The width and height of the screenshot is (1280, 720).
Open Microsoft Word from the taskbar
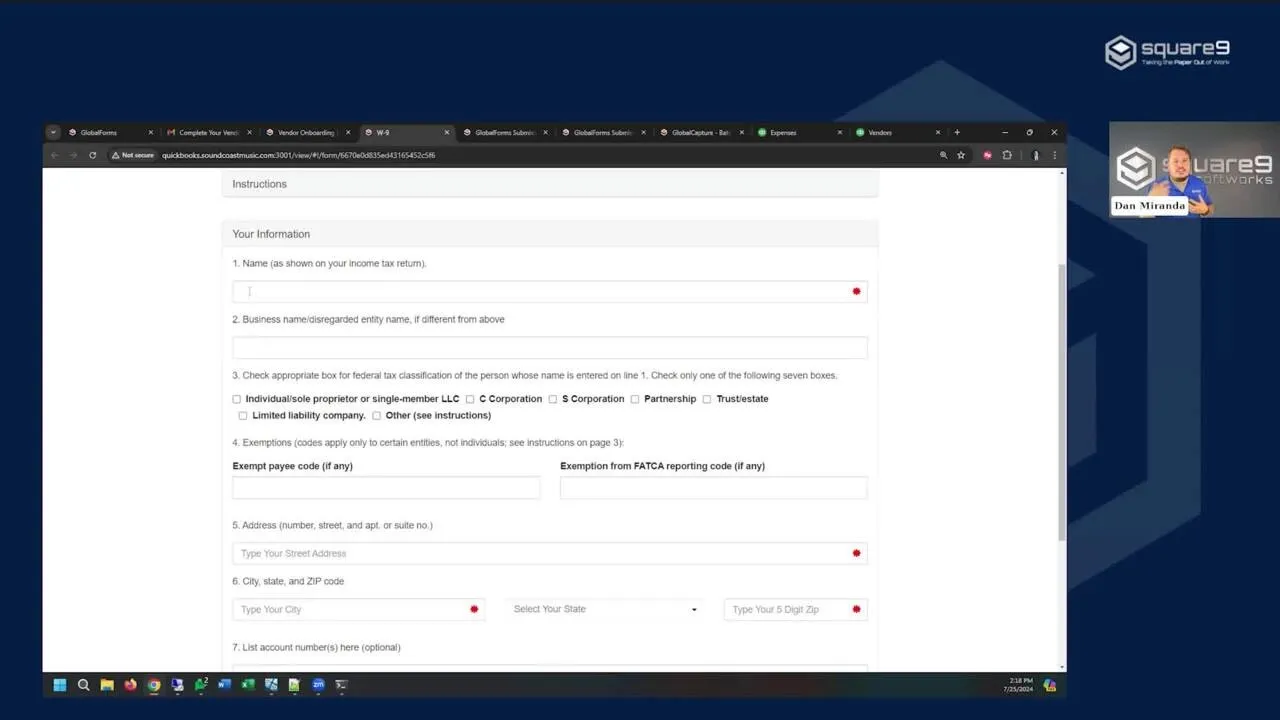click(224, 685)
